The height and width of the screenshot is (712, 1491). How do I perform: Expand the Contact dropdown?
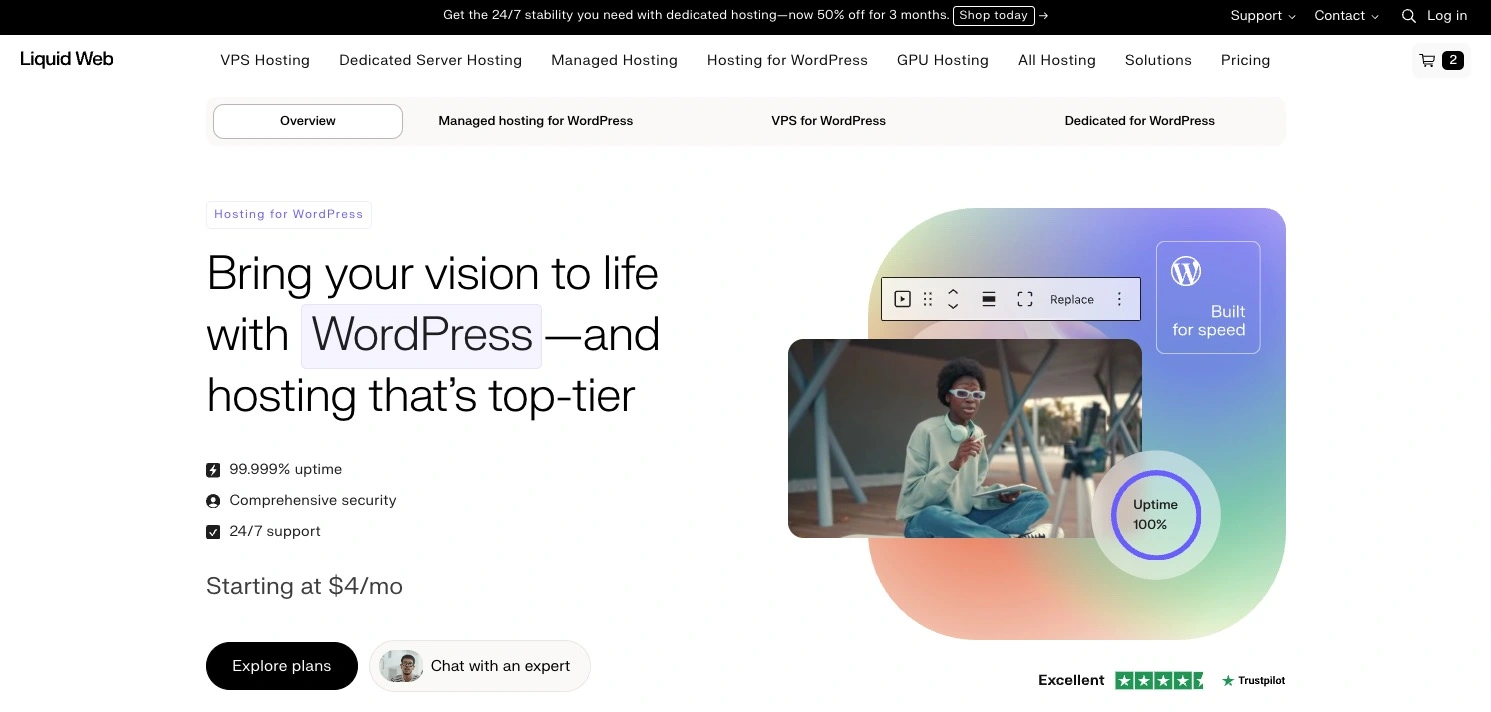pyautogui.click(x=1346, y=16)
